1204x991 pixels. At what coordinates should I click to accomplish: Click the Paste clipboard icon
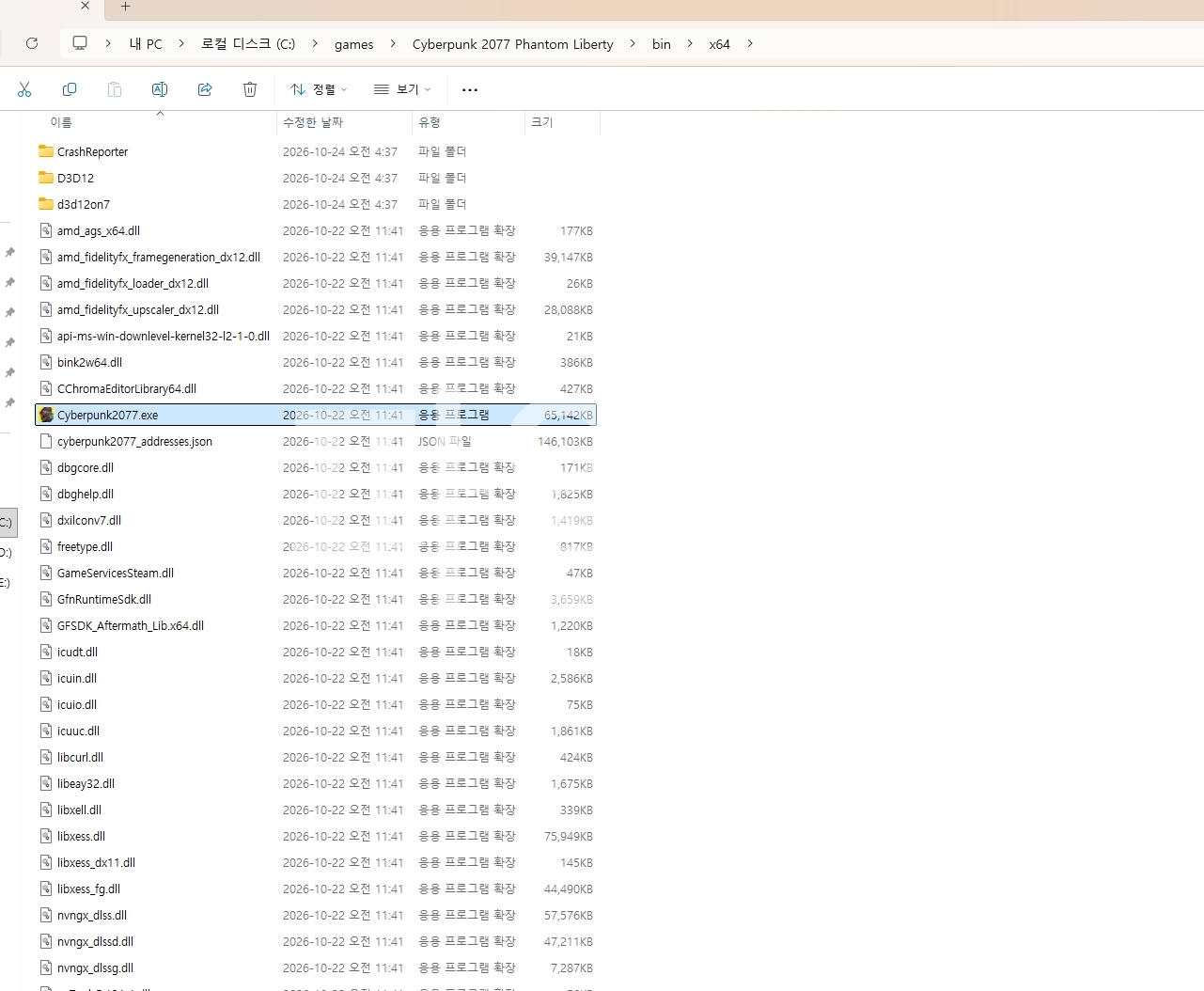coord(115,89)
